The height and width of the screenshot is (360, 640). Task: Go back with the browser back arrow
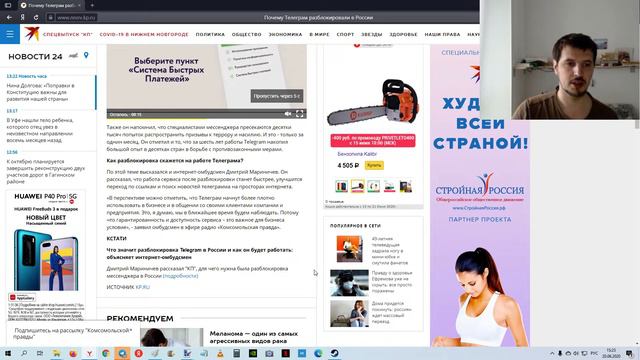tap(9, 18)
